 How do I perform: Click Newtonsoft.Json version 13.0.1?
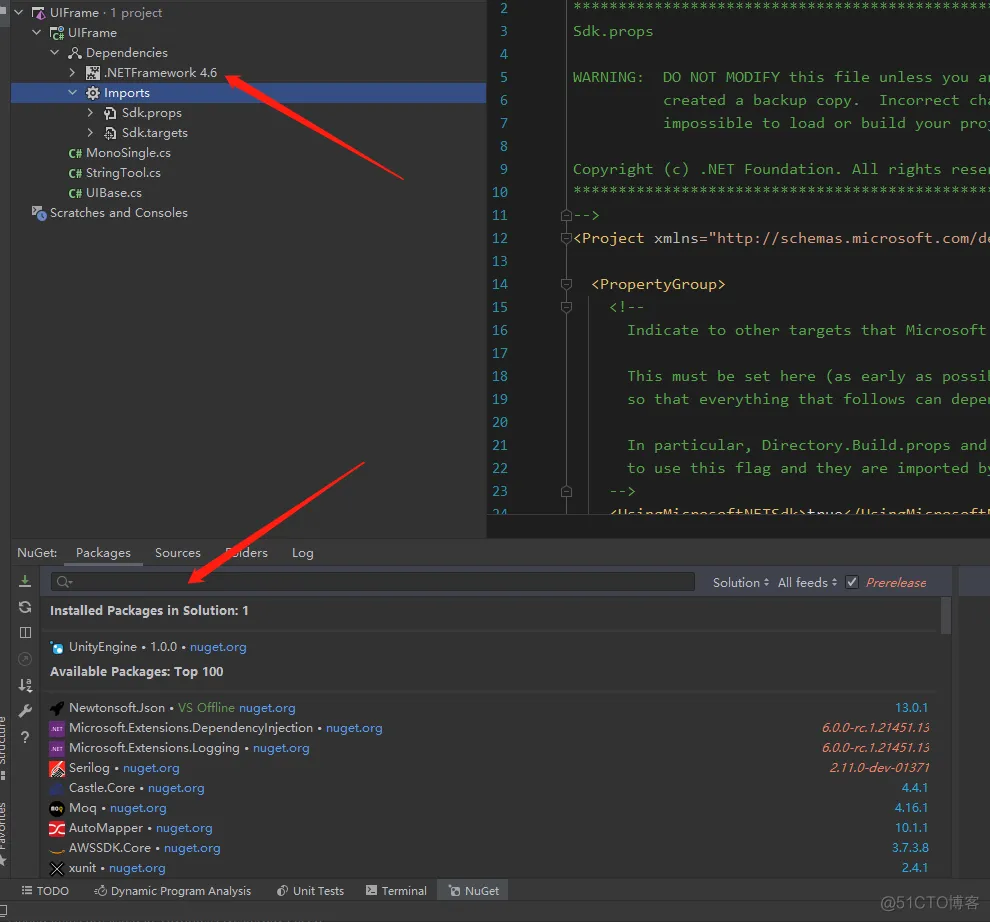click(911, 708)
